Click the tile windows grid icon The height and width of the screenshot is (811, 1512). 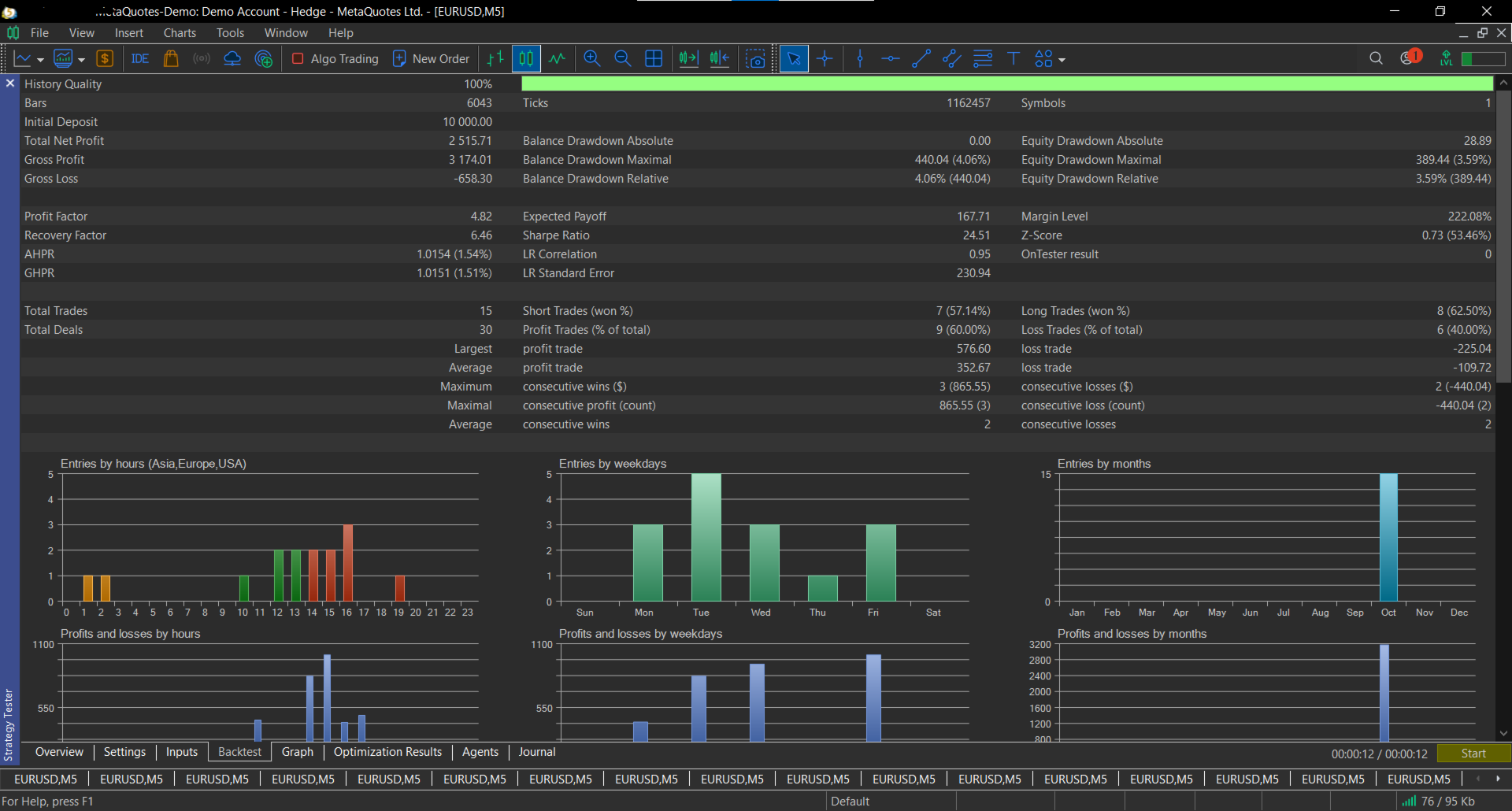[654, 59]
